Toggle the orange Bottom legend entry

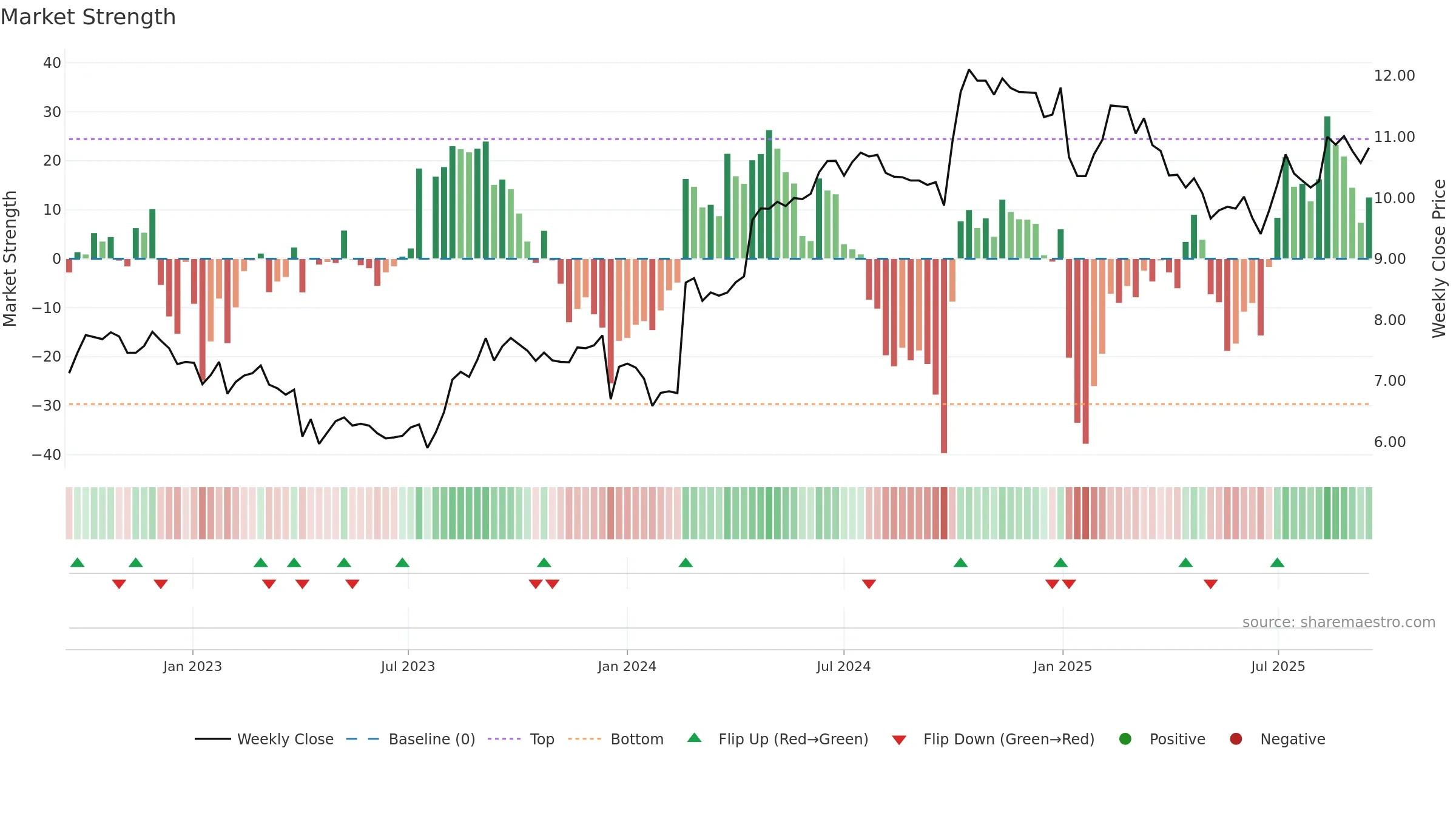pyautogui.click(x=616, y=739)
